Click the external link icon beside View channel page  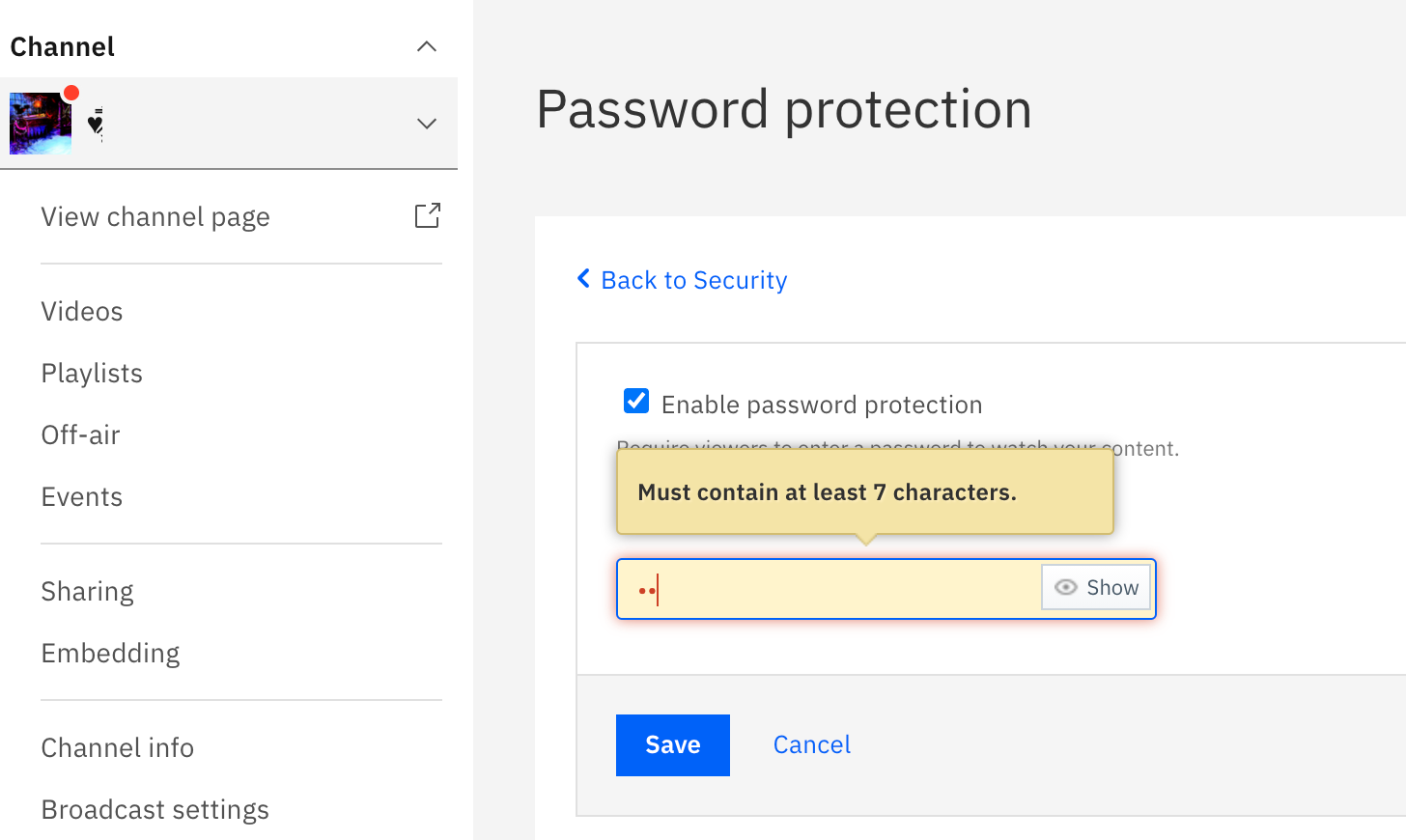coord(428,215)
